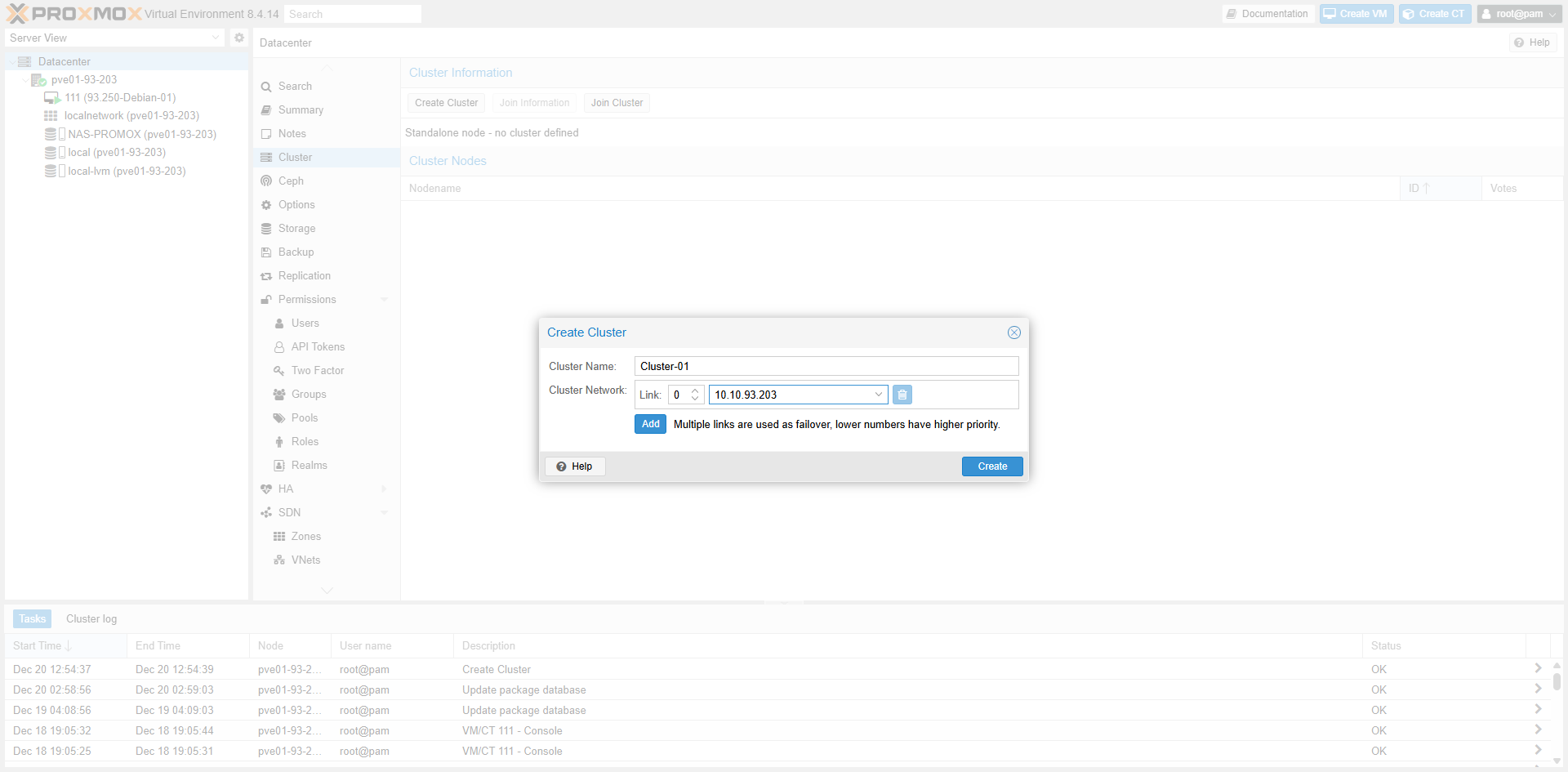Select Two Factor under Permissions

pos(316,370)
